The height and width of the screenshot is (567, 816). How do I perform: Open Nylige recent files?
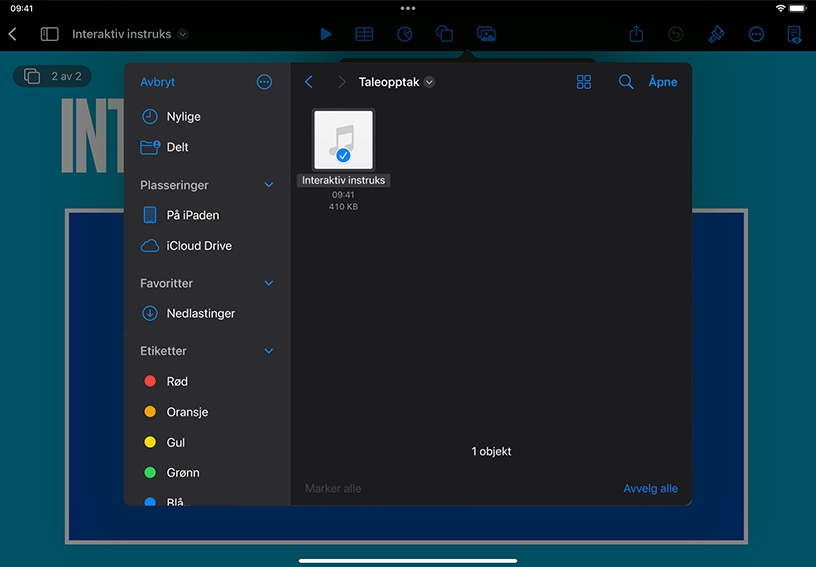pos(207,117)
